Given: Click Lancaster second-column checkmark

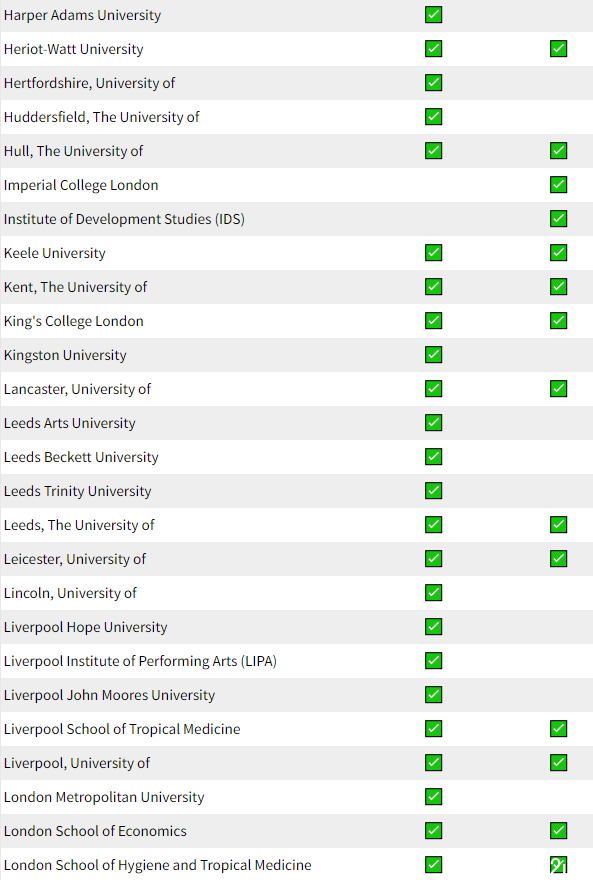Looking at the screenshot, I should point(558,389).
